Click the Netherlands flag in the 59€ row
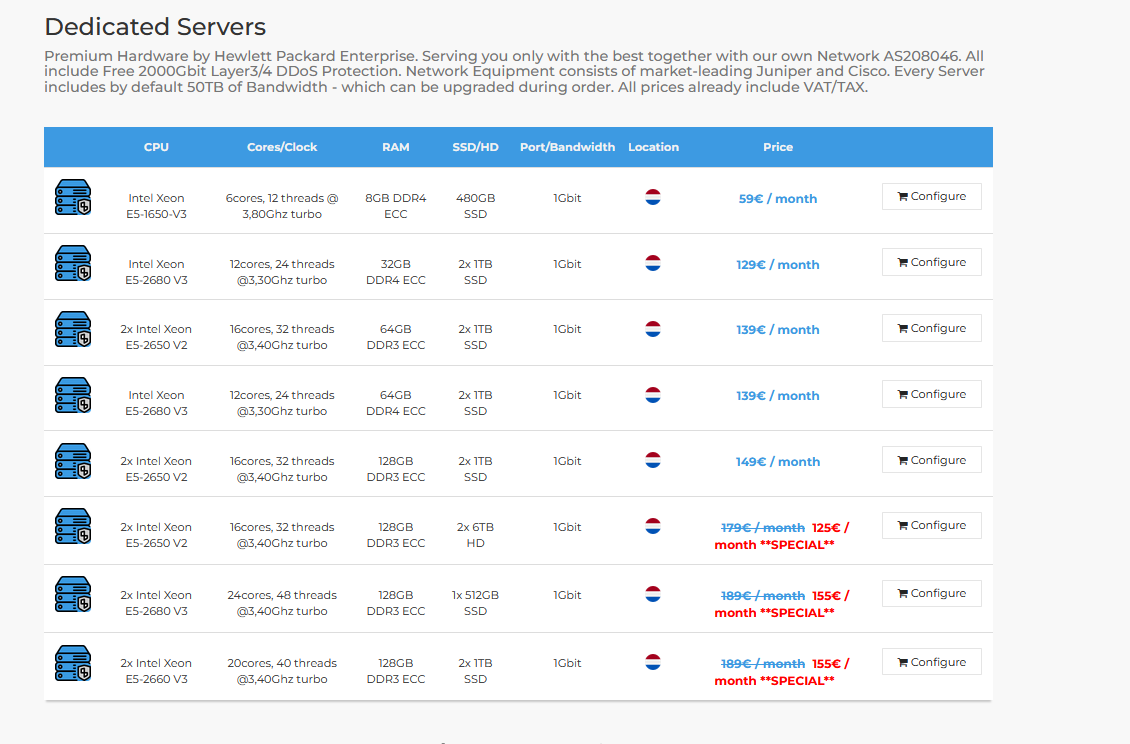This screenshot has height=744, width=1130. [653, 197]
